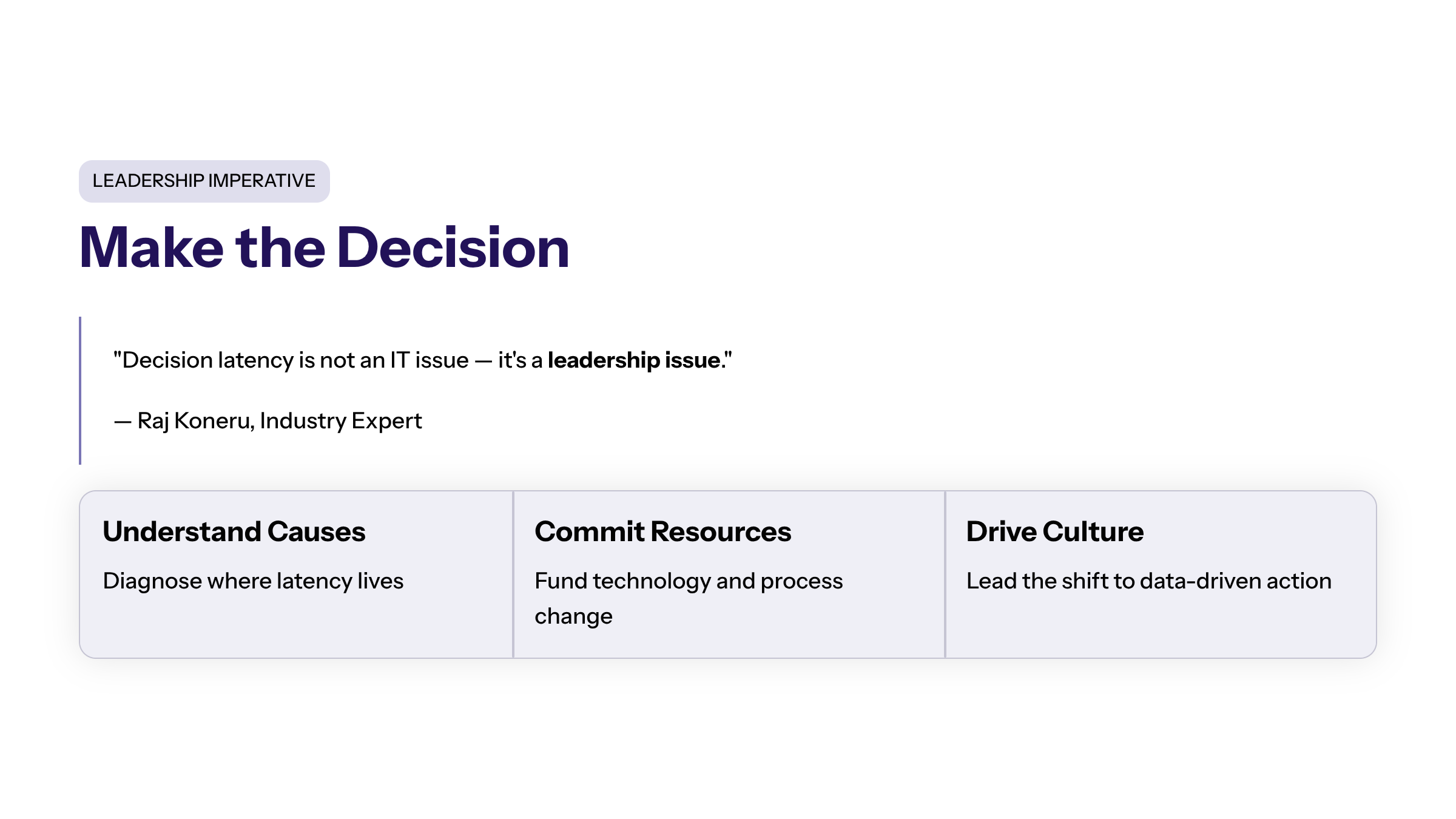Click Diagnose where latency lives text

[x=253, y=581]
